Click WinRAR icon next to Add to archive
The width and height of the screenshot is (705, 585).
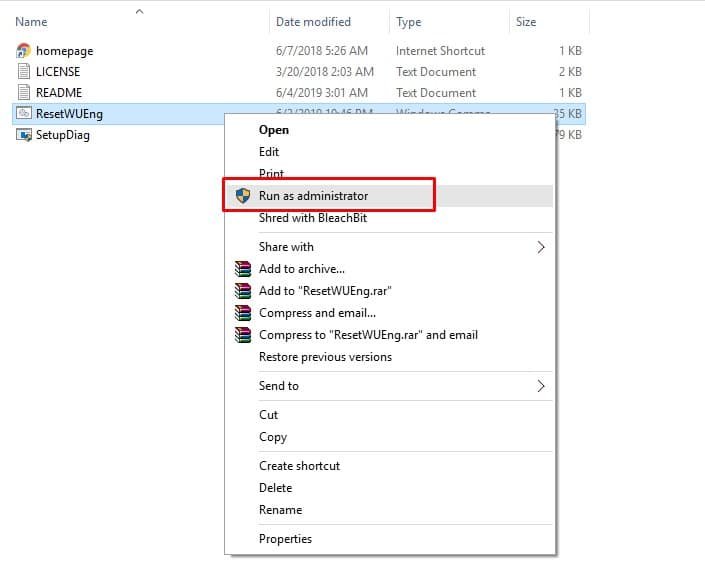point(242,269)
